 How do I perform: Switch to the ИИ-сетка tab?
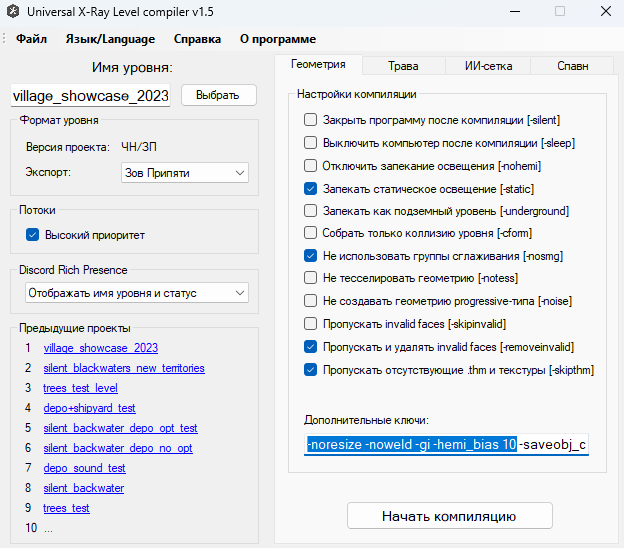click(x=488, y=66)
